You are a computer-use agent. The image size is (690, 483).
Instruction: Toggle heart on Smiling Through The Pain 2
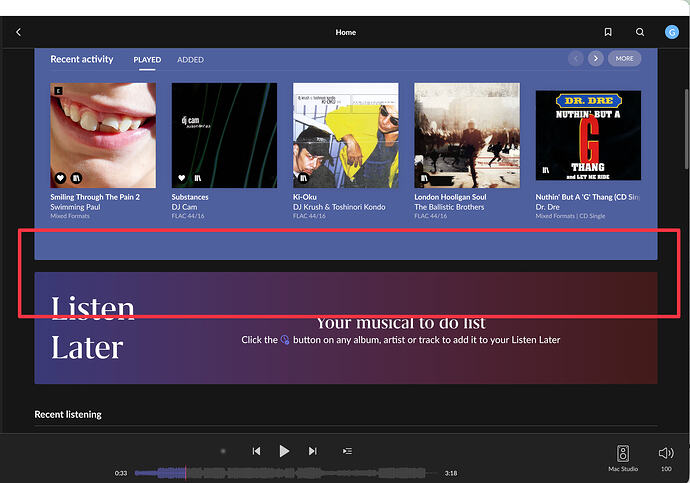[60, 178]
